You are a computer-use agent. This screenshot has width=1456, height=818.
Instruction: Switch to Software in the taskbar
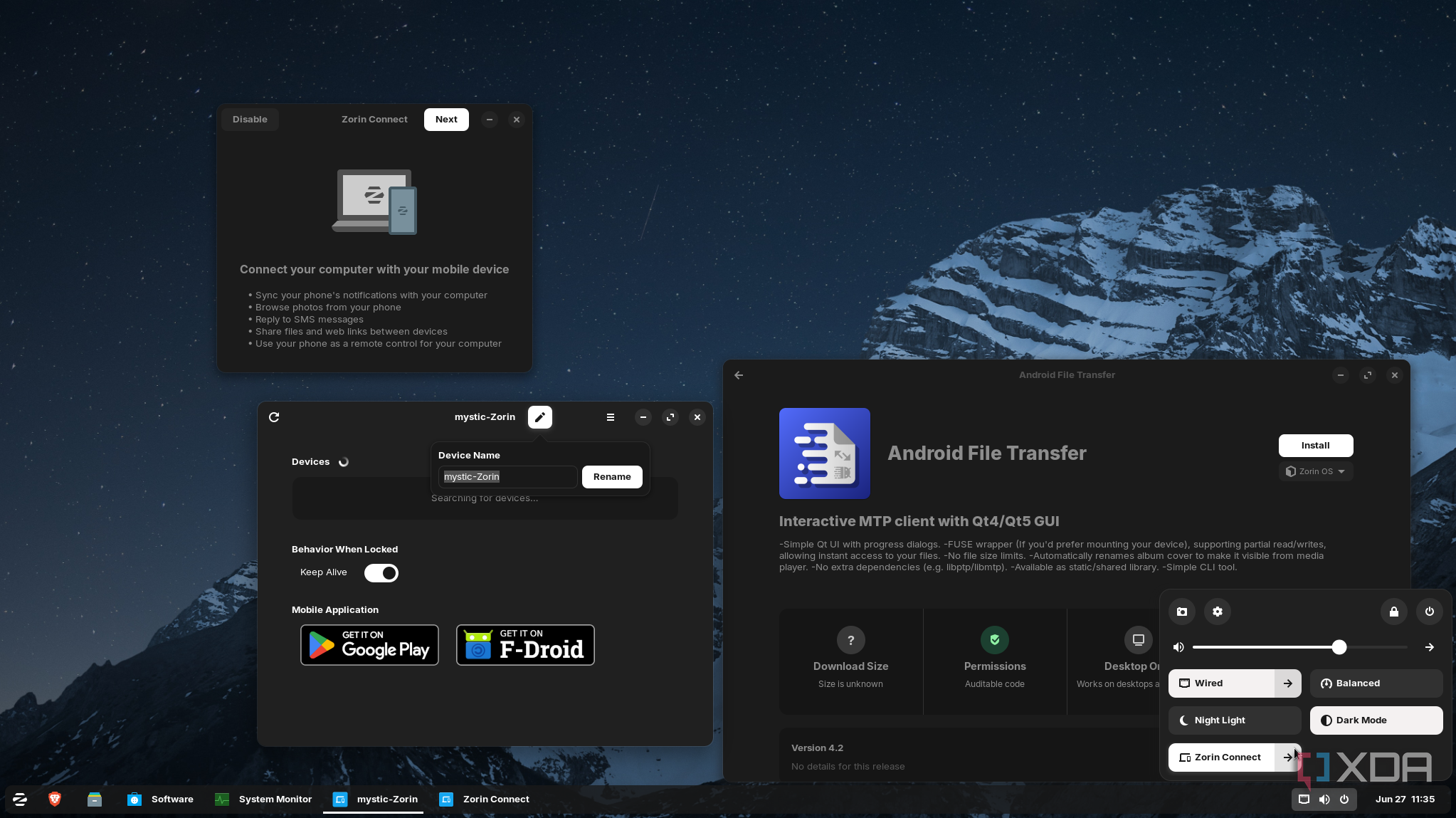pyautogui.click(x=161, y=799)
